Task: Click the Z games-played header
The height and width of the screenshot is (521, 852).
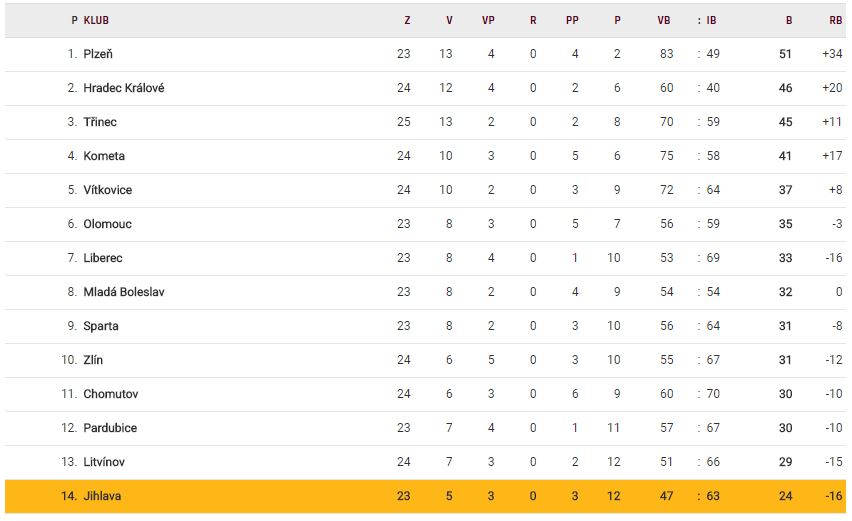Action: tap(407, 20)
